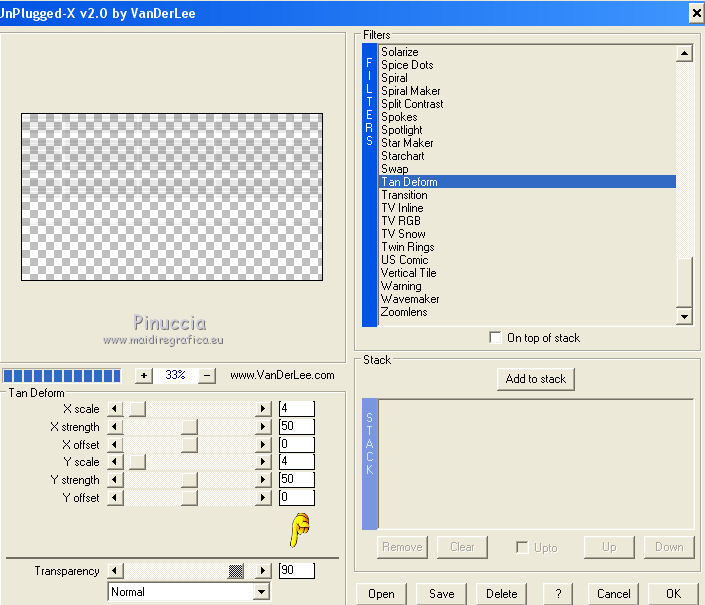Close the UnPlugged-X dialog window
Image resolution: width=705 pixels, height=605 pixels.
click(x=695, y=12)
